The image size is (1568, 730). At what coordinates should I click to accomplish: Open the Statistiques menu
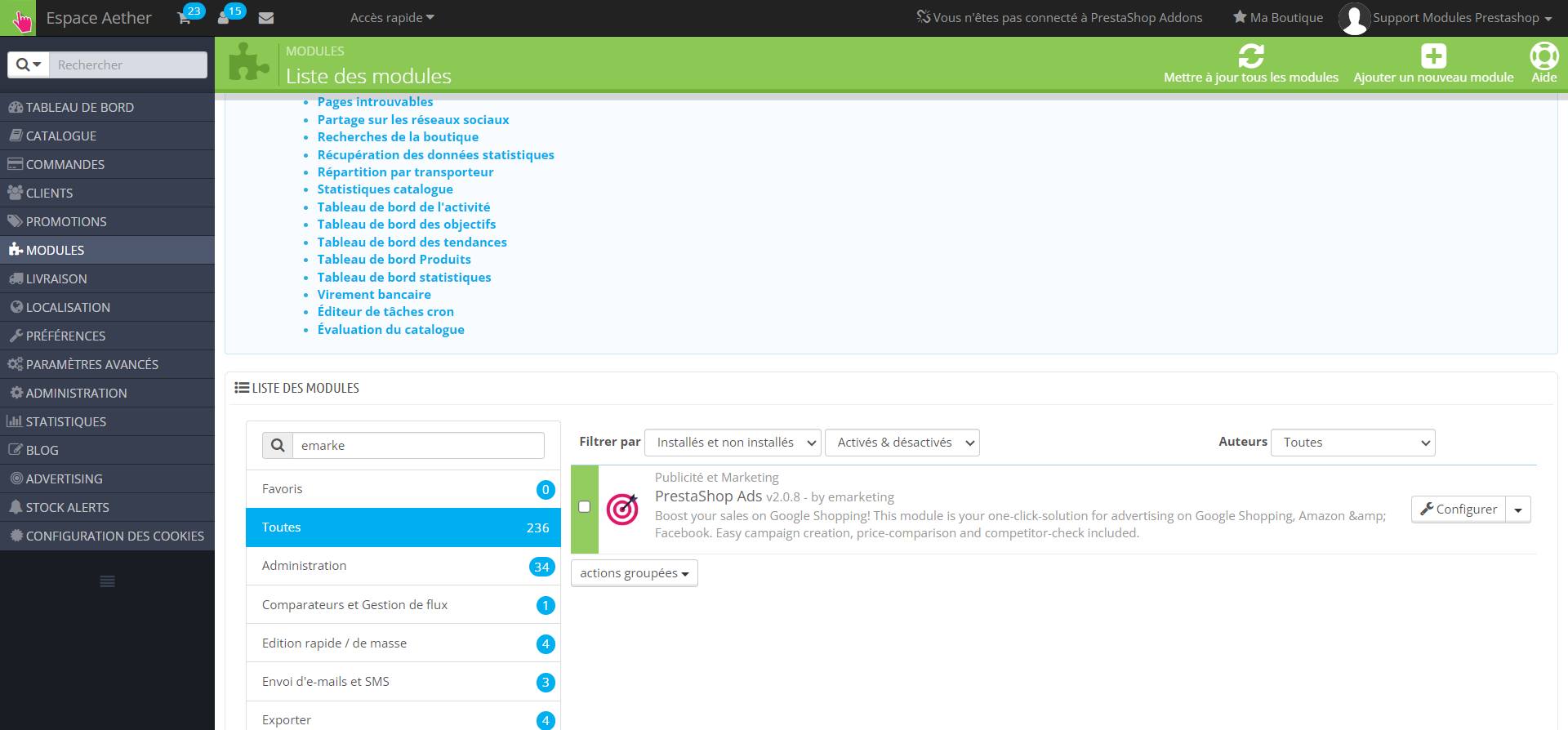pyautogui.click(x=107, y=421)
